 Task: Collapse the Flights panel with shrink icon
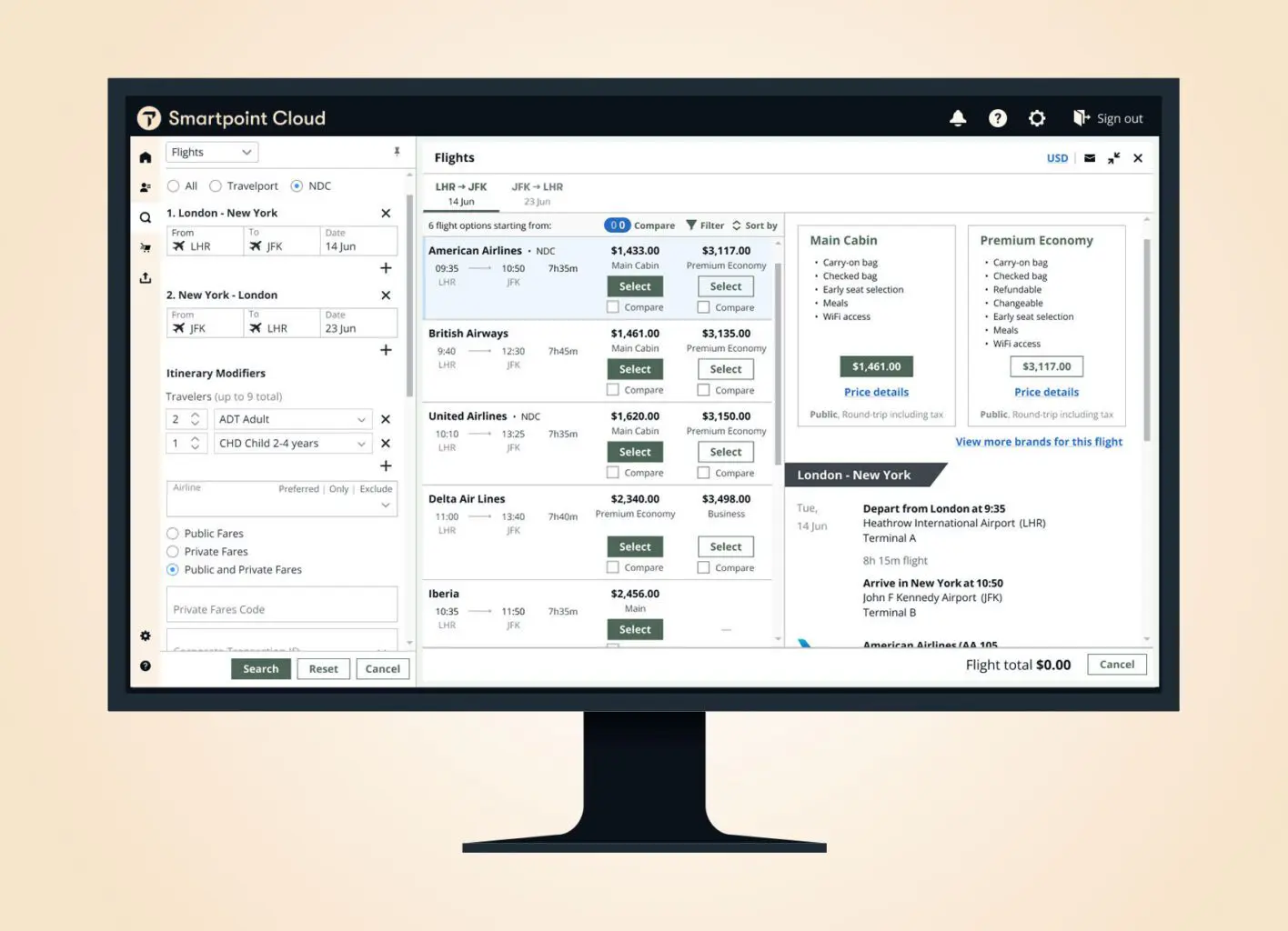point(1113,158)
